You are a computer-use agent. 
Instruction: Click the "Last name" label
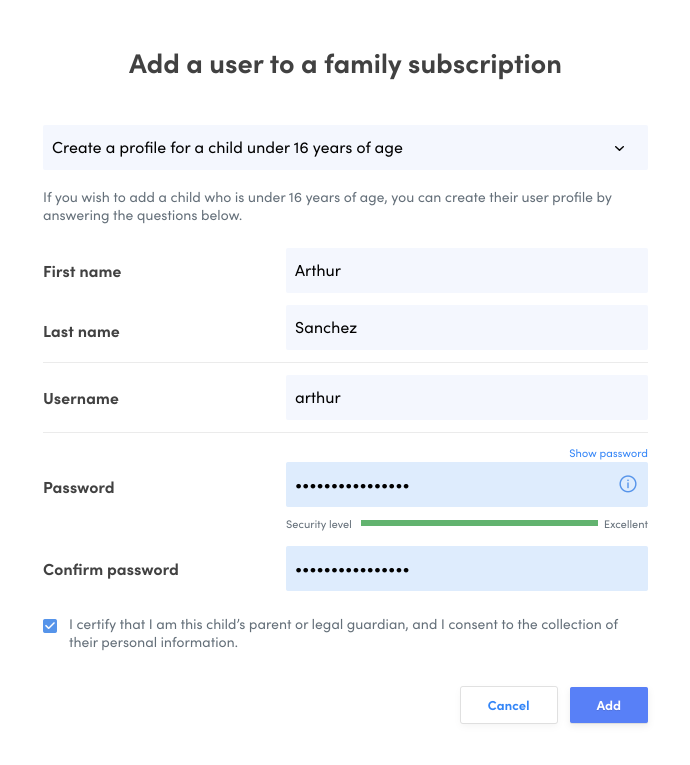click(81, 332)
